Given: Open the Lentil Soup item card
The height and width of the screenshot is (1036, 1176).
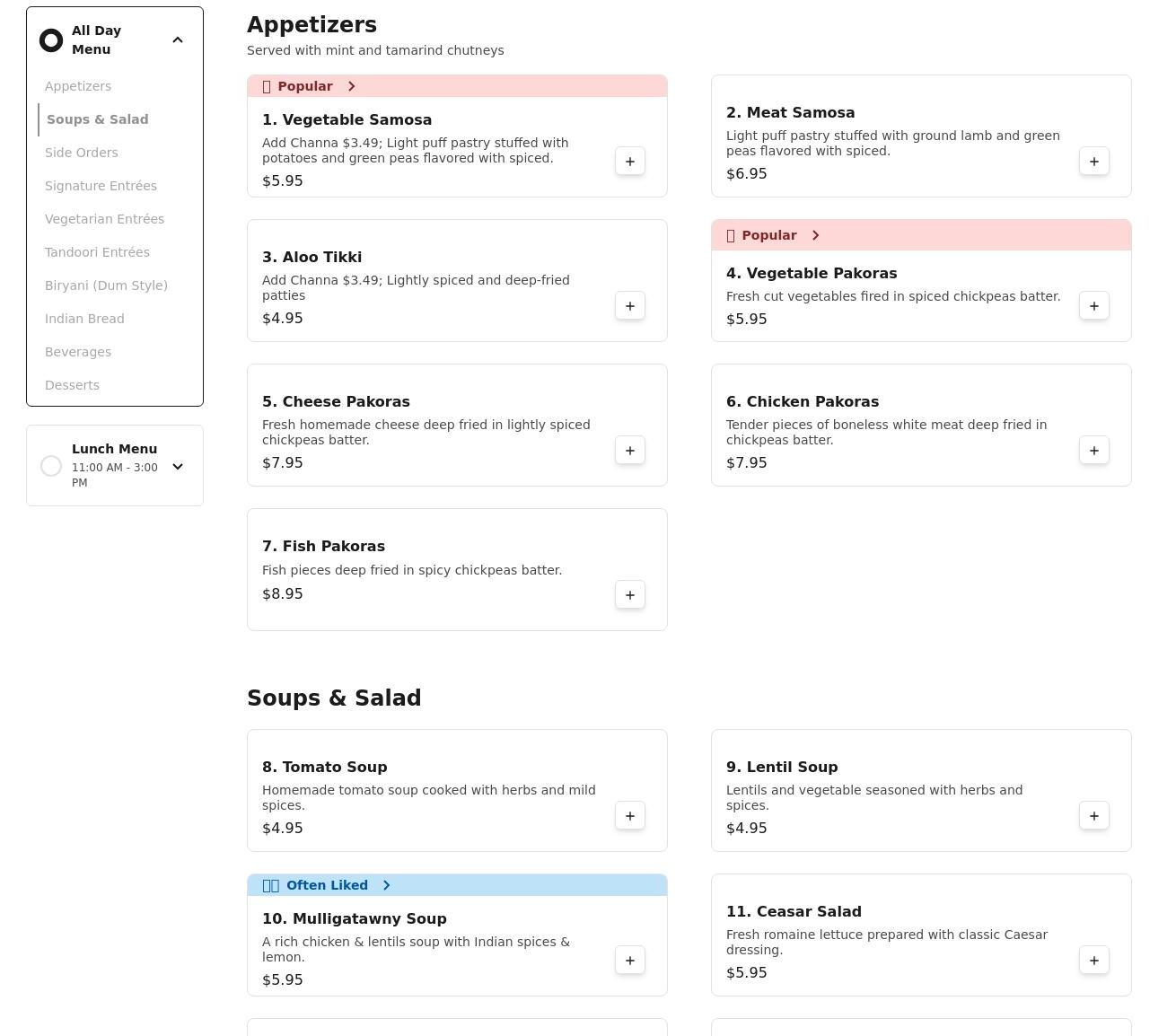Looking at the screenshot, I should (898, 790).
